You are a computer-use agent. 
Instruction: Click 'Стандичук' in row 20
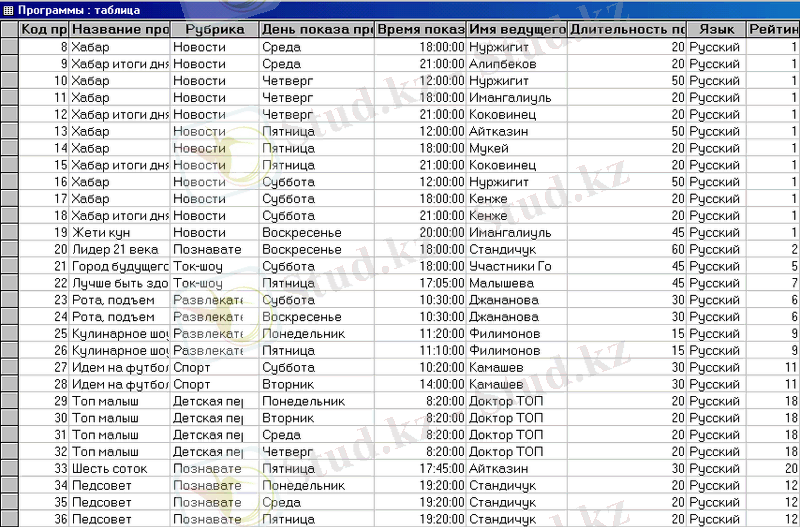pyautogui.click(x=517, y=249)
